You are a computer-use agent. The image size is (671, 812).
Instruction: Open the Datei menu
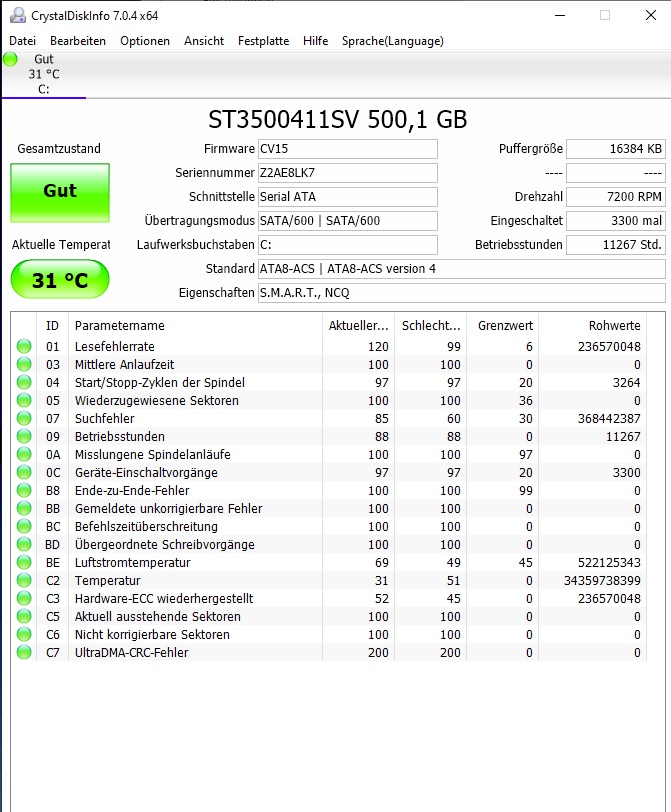23,41
